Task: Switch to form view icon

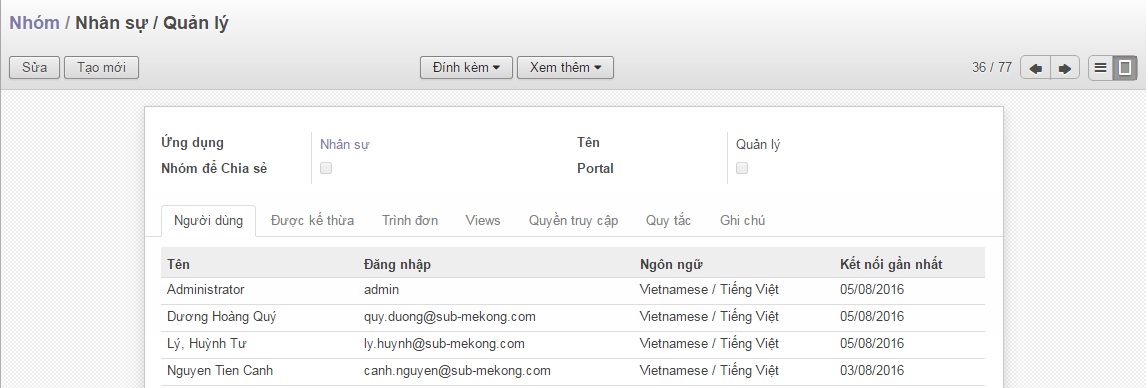Action: (1125, 68)
